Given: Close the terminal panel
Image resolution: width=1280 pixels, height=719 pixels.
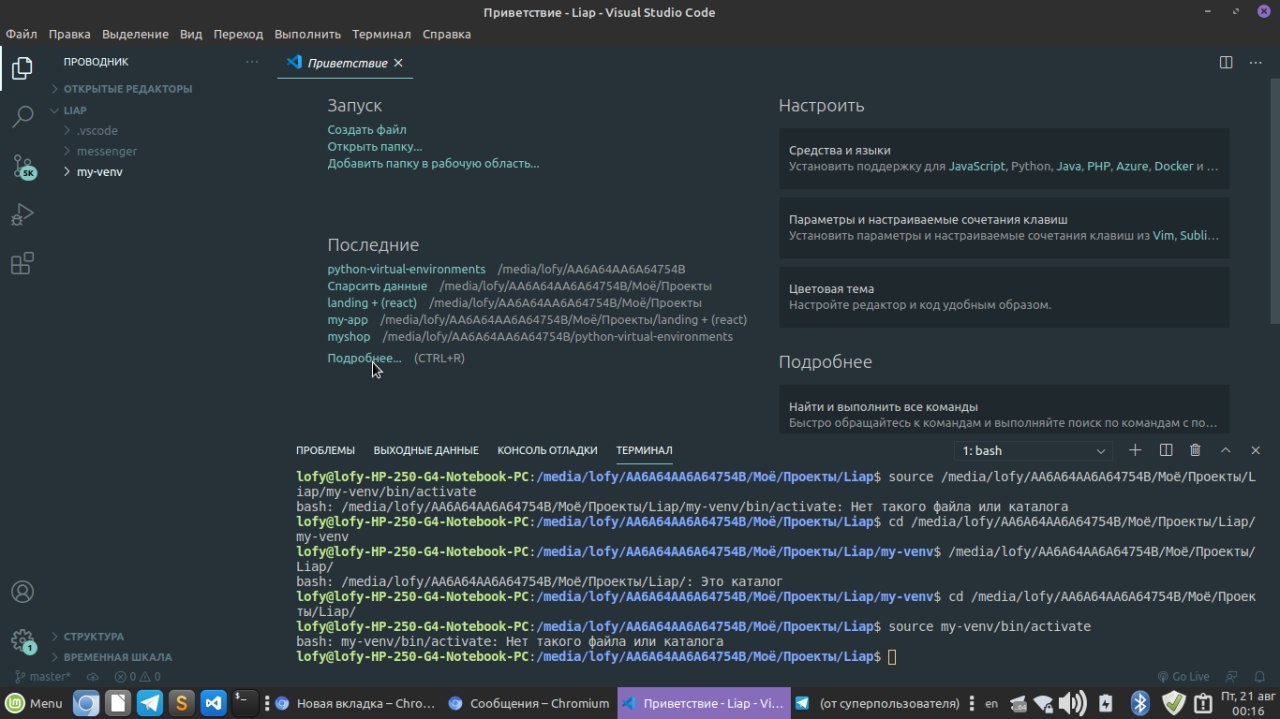Looking at the screenshot, I should (x=1256, y=450).
